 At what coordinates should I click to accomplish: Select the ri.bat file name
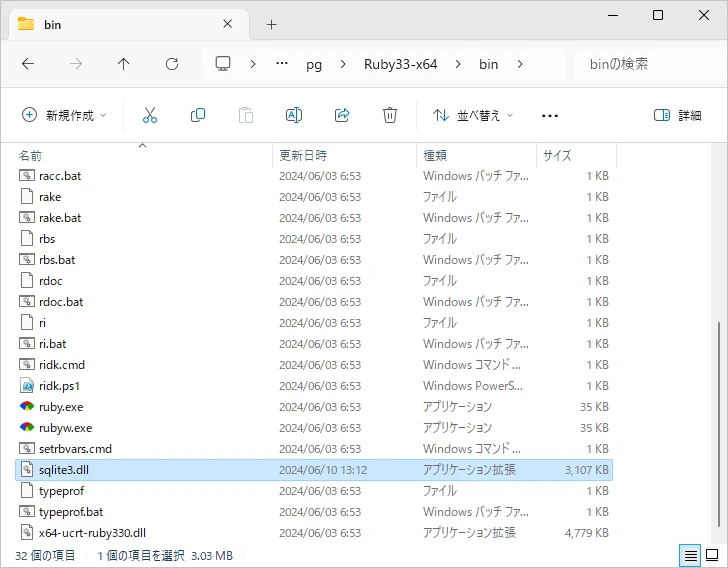52,344
